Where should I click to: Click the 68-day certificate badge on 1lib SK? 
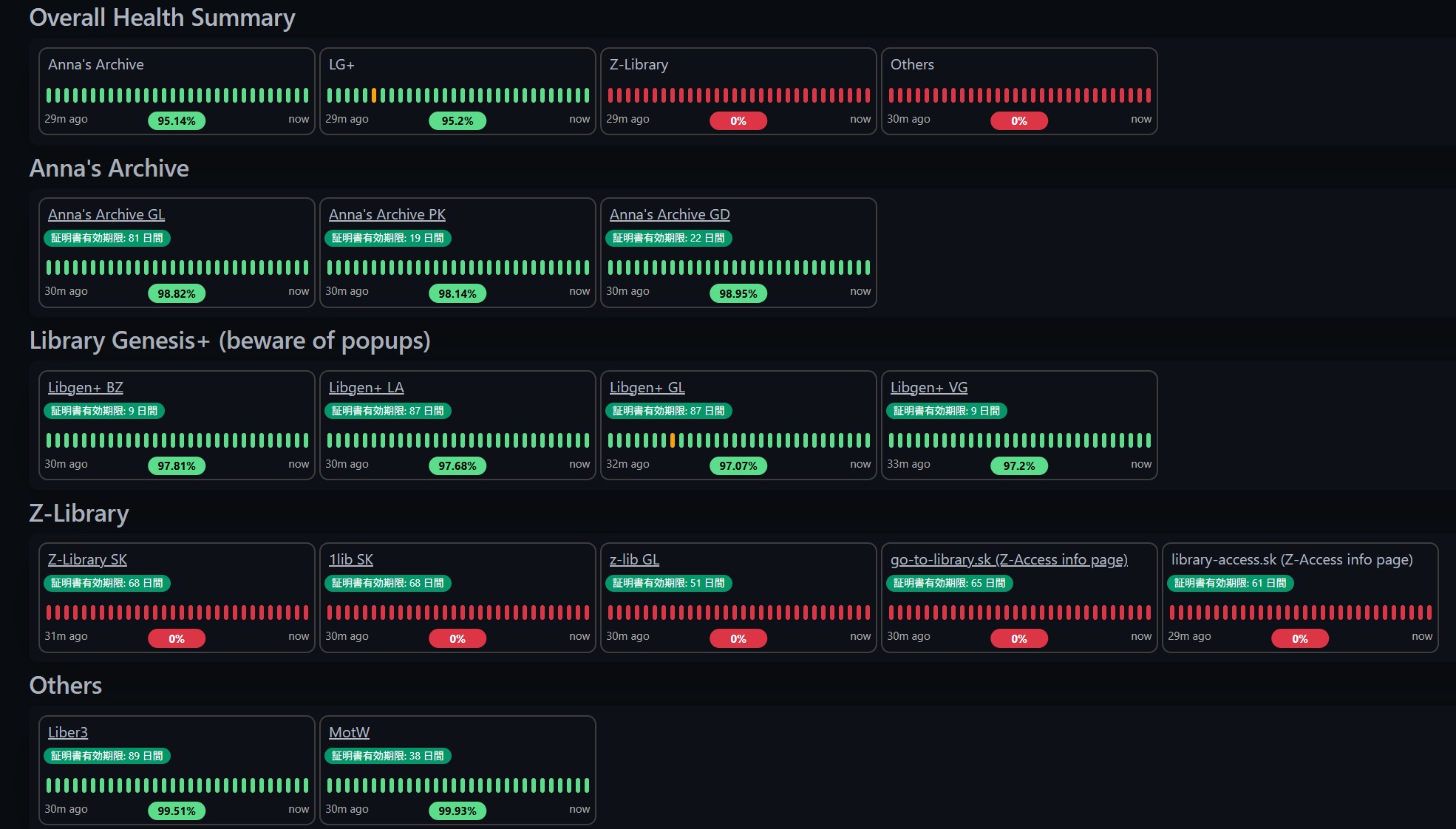(388, 583)
